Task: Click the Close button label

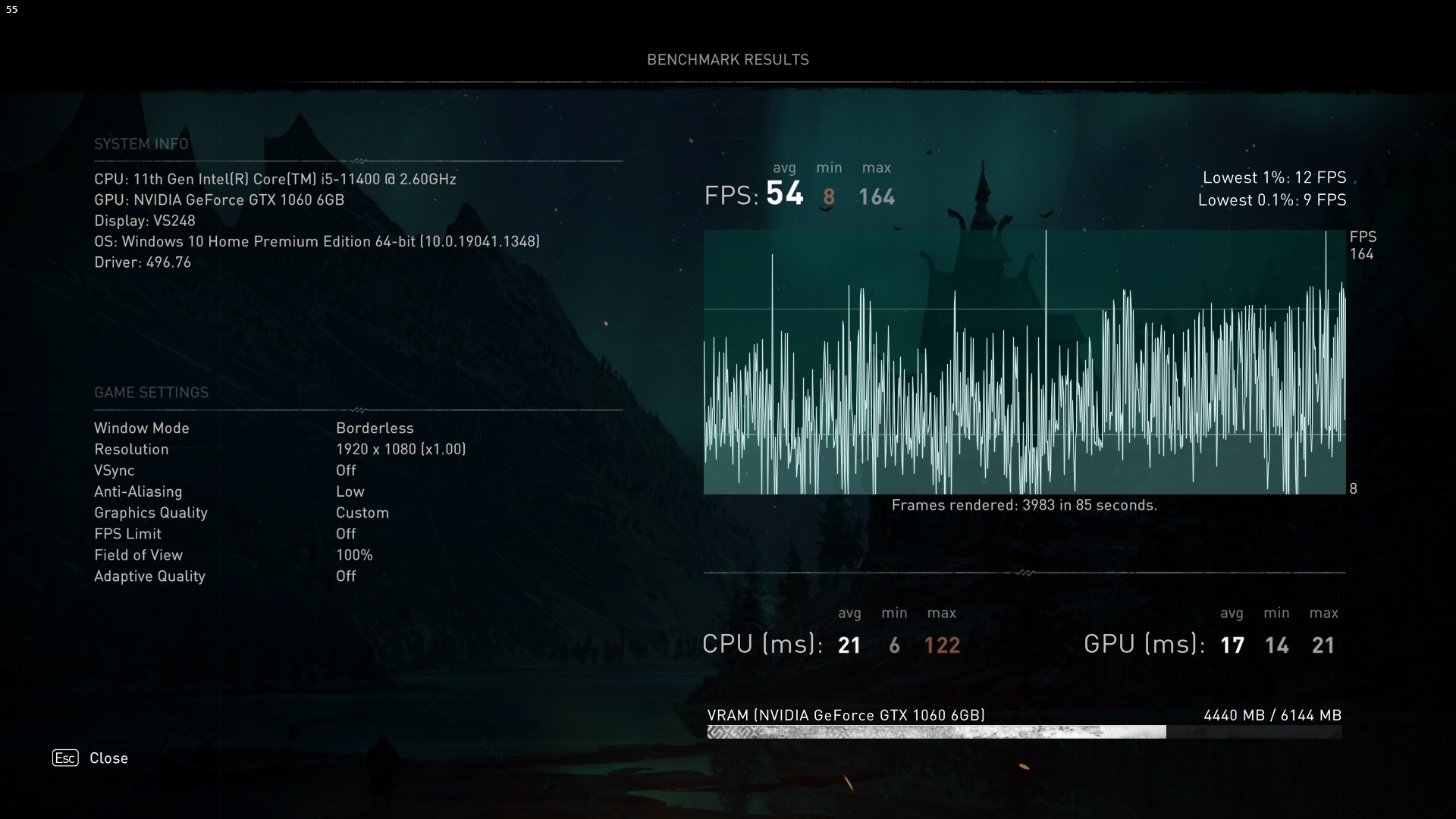Action: coord(108,758)
